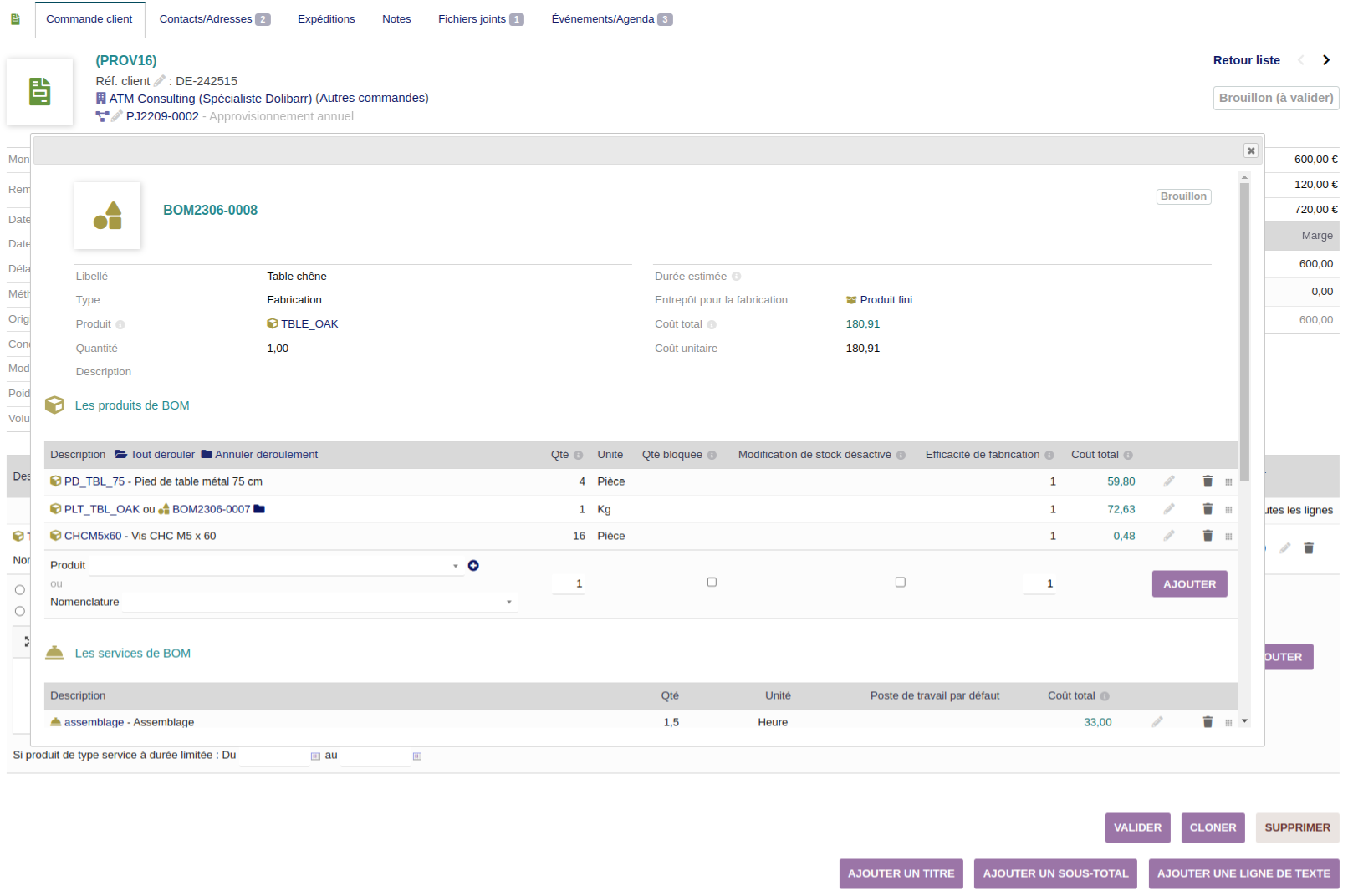Click the efficiency input field in add row
The height and width of the screenshot is (896, 1348).
[1039, 584]
